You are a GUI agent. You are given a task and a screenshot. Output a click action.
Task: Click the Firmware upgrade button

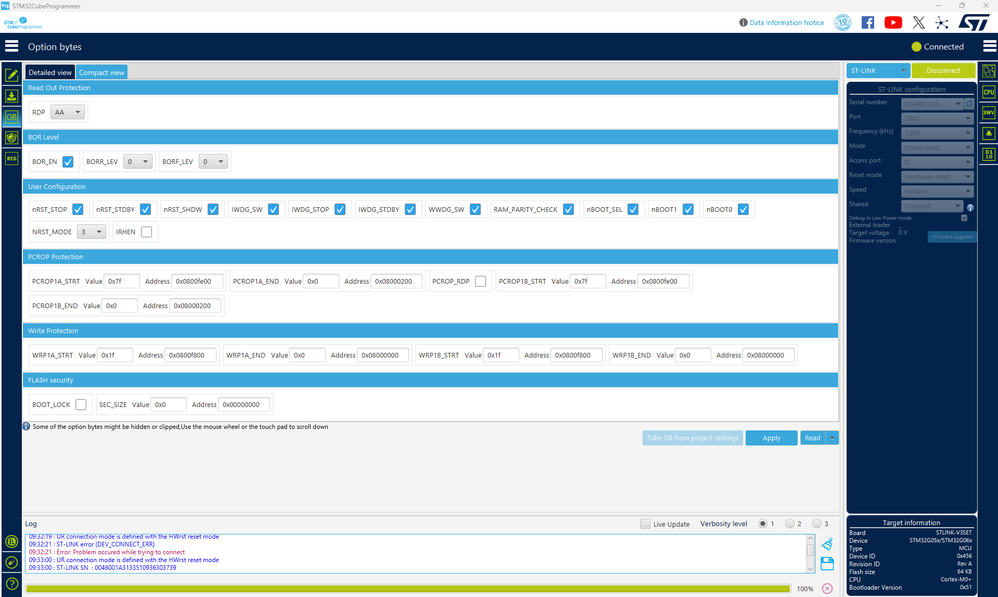click(952, 237)
